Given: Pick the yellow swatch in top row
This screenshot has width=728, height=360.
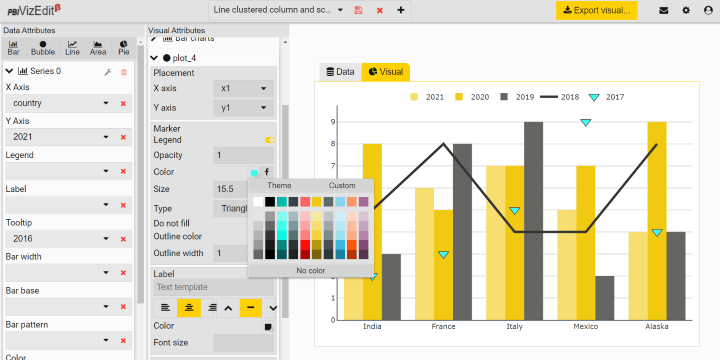Looking at the screenshot, I should coord(317,202).
